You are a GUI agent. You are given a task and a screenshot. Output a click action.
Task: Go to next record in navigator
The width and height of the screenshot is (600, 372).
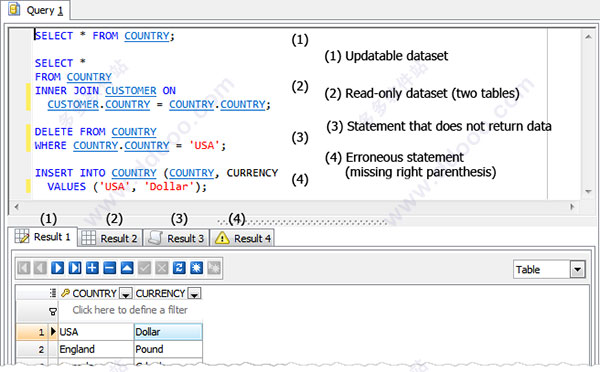58,268
